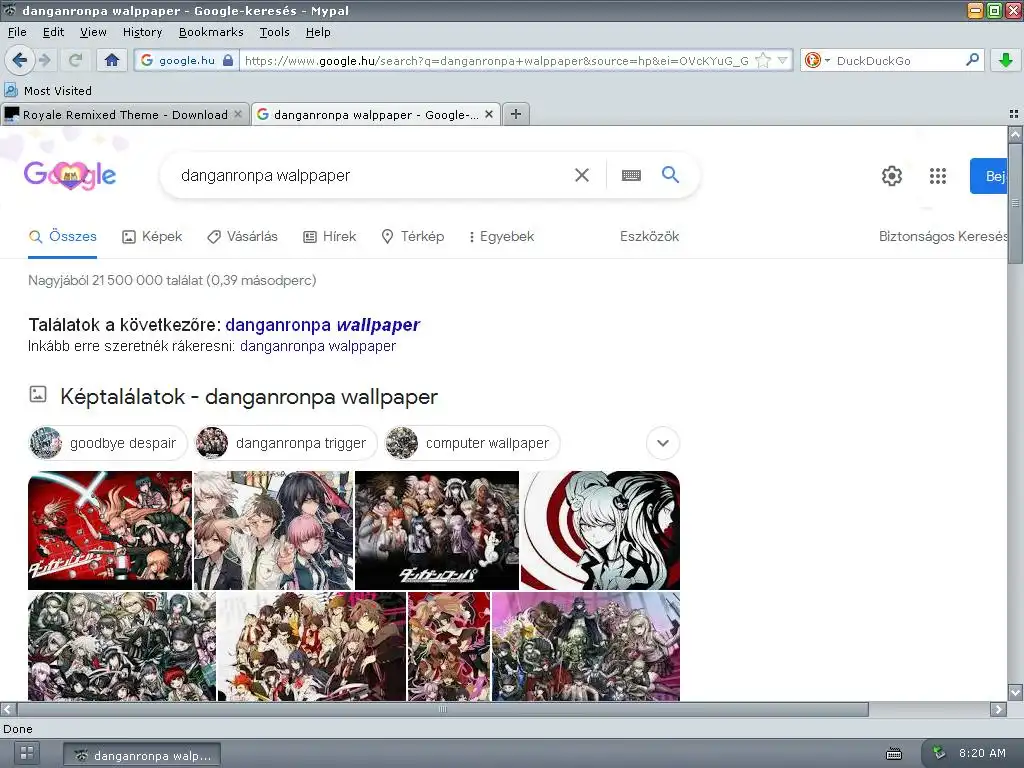The image size is (1024, 768).
Task: Close the Royale Remixed Theme tab
Action: pyautogui.click(x=238, y=114)
